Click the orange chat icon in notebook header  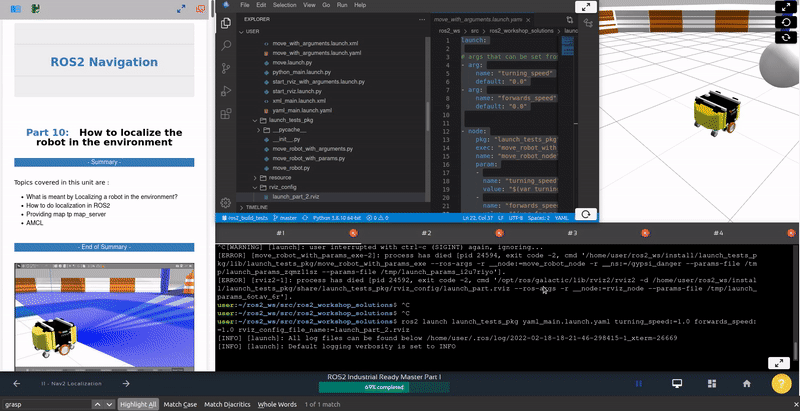click(201, 9)
